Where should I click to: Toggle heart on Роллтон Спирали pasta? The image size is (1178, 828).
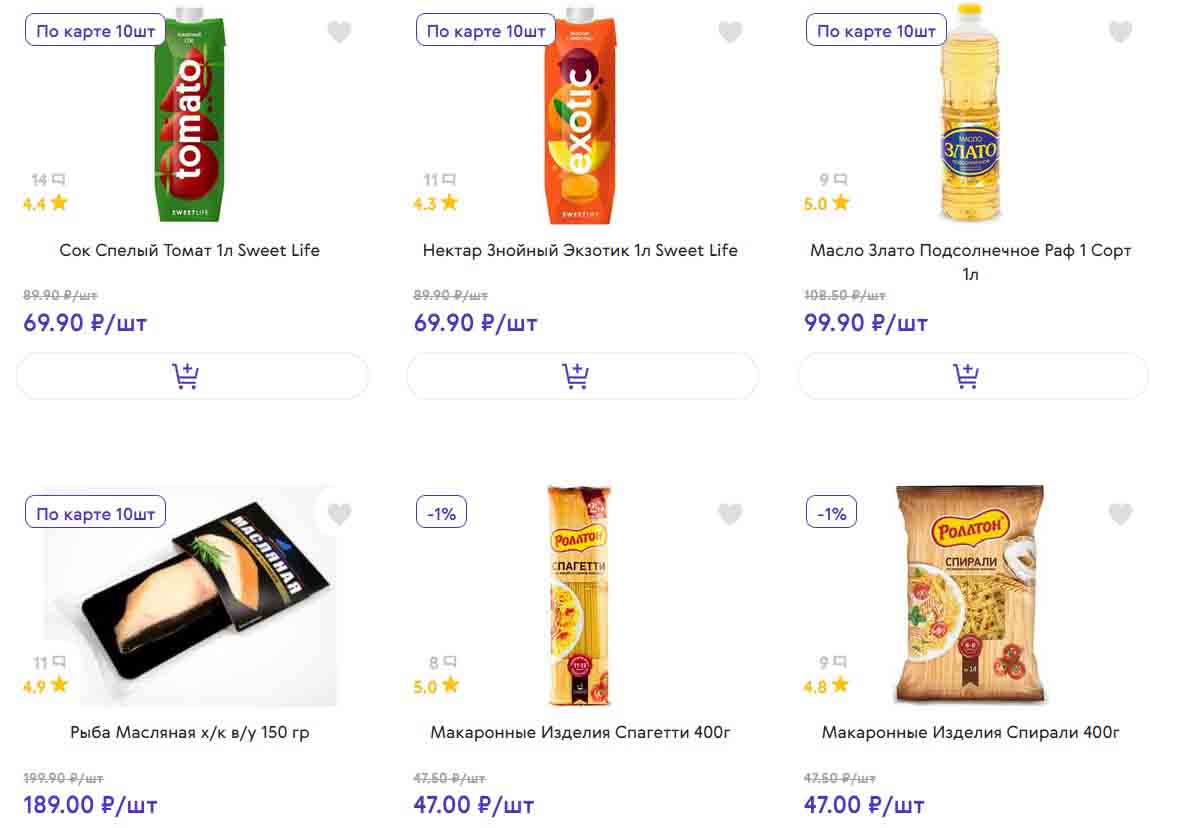click(1120, 514)
